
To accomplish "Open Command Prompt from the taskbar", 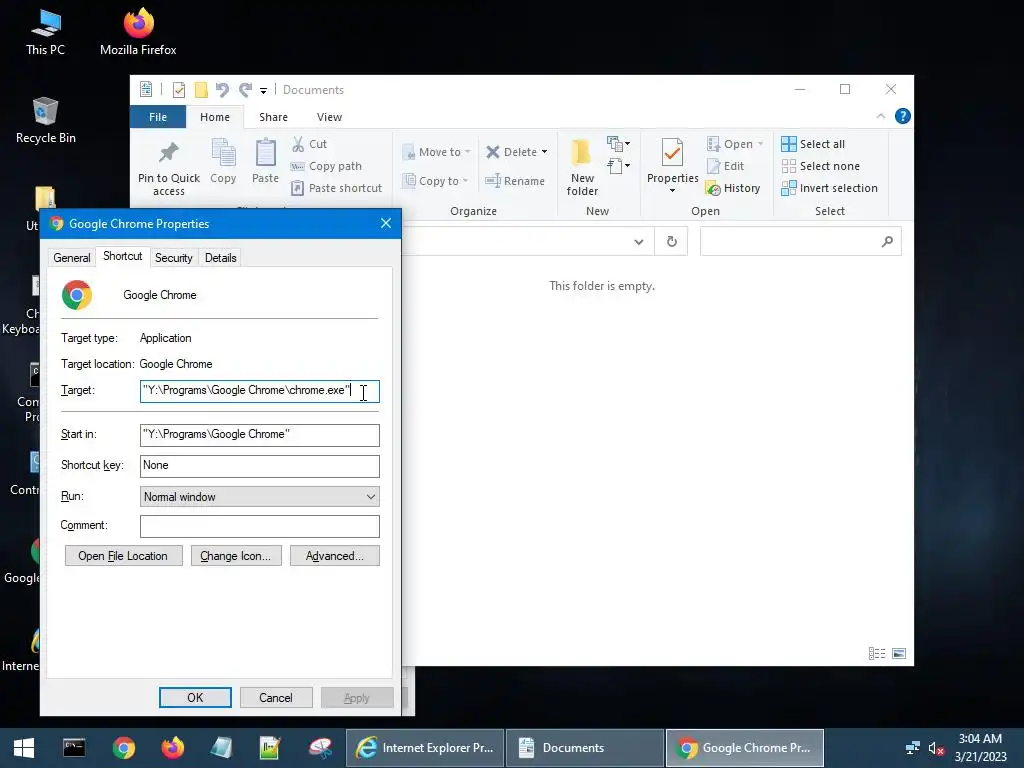I will click(x=74, y=748).
